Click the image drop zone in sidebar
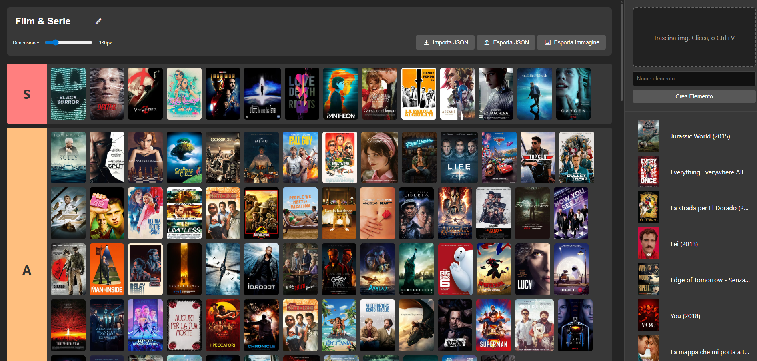This screenshot has width=757, height=361. tap(694, 37)
